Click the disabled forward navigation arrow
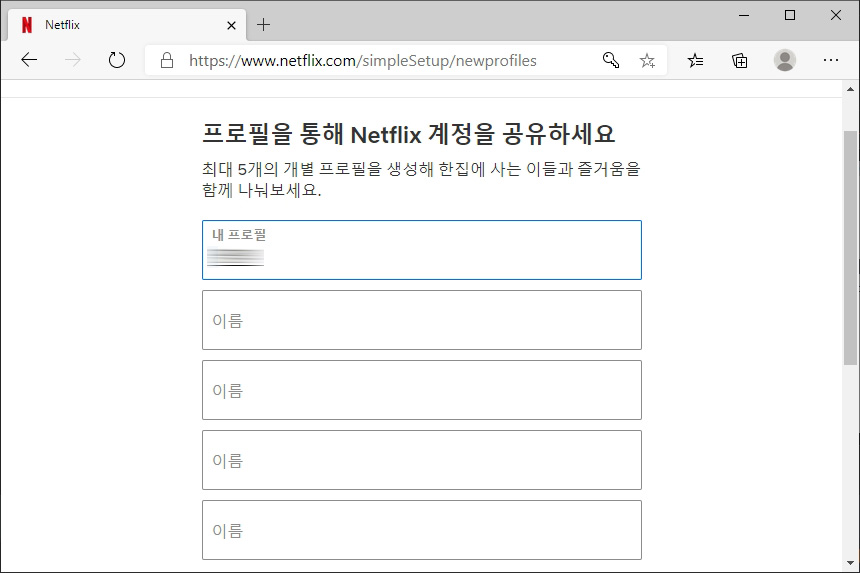Viewport: 860px width, 573px height. coord(72,60)
